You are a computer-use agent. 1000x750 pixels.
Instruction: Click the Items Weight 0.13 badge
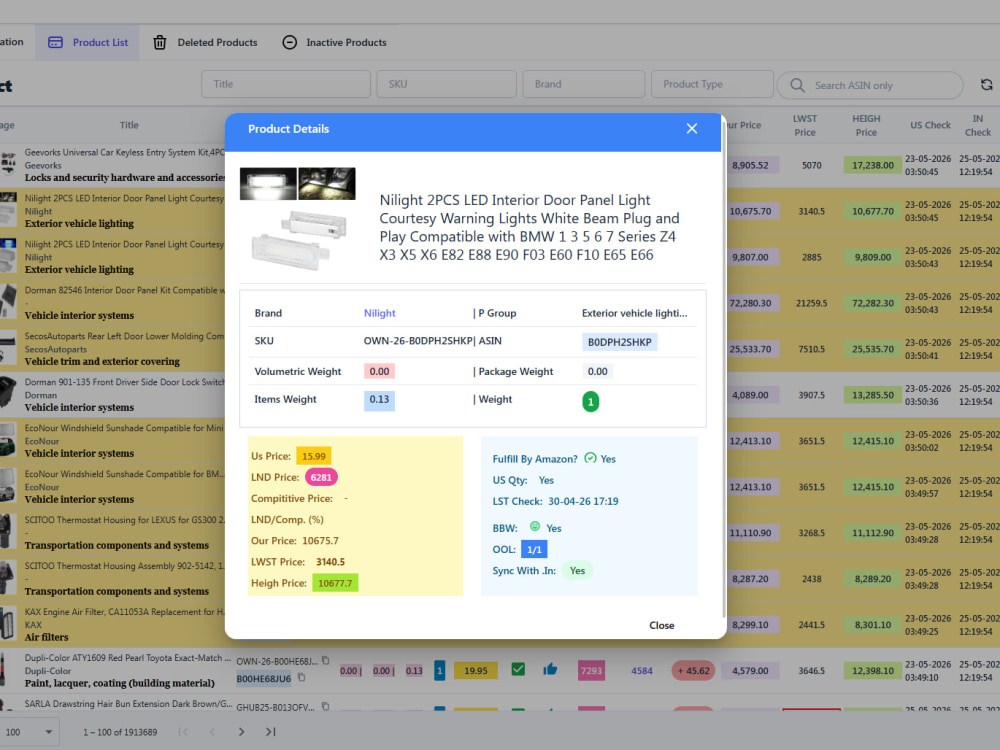coord(379,400)
